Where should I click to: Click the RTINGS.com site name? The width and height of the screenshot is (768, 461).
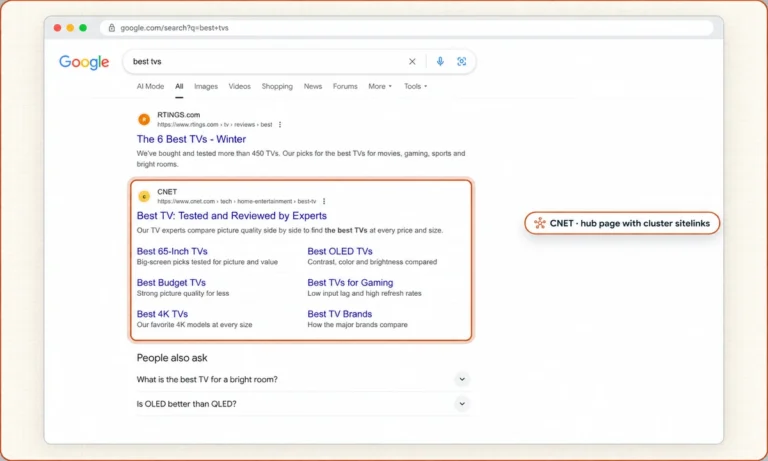pos(178,115)
